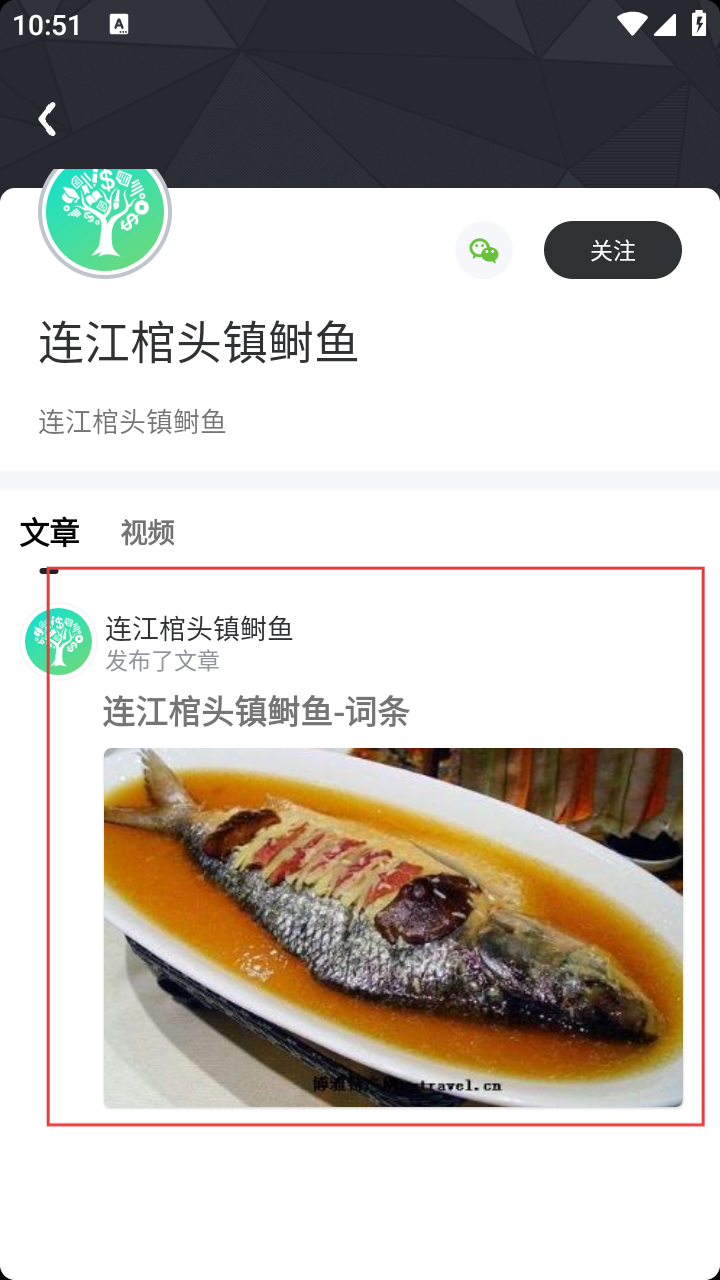
Task: Follow the account with the 关注 button
Action: coord(613,250)
